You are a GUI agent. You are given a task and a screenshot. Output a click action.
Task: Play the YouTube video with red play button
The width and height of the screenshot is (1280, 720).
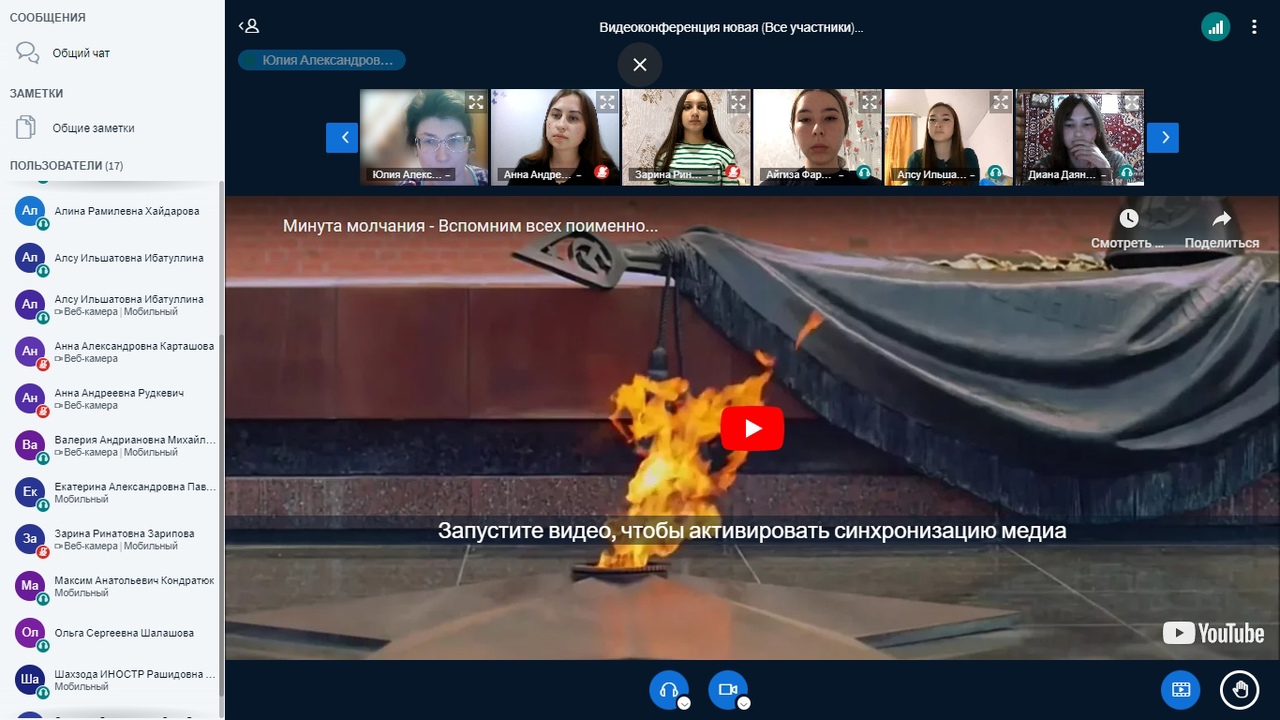(x=752, y=429)
